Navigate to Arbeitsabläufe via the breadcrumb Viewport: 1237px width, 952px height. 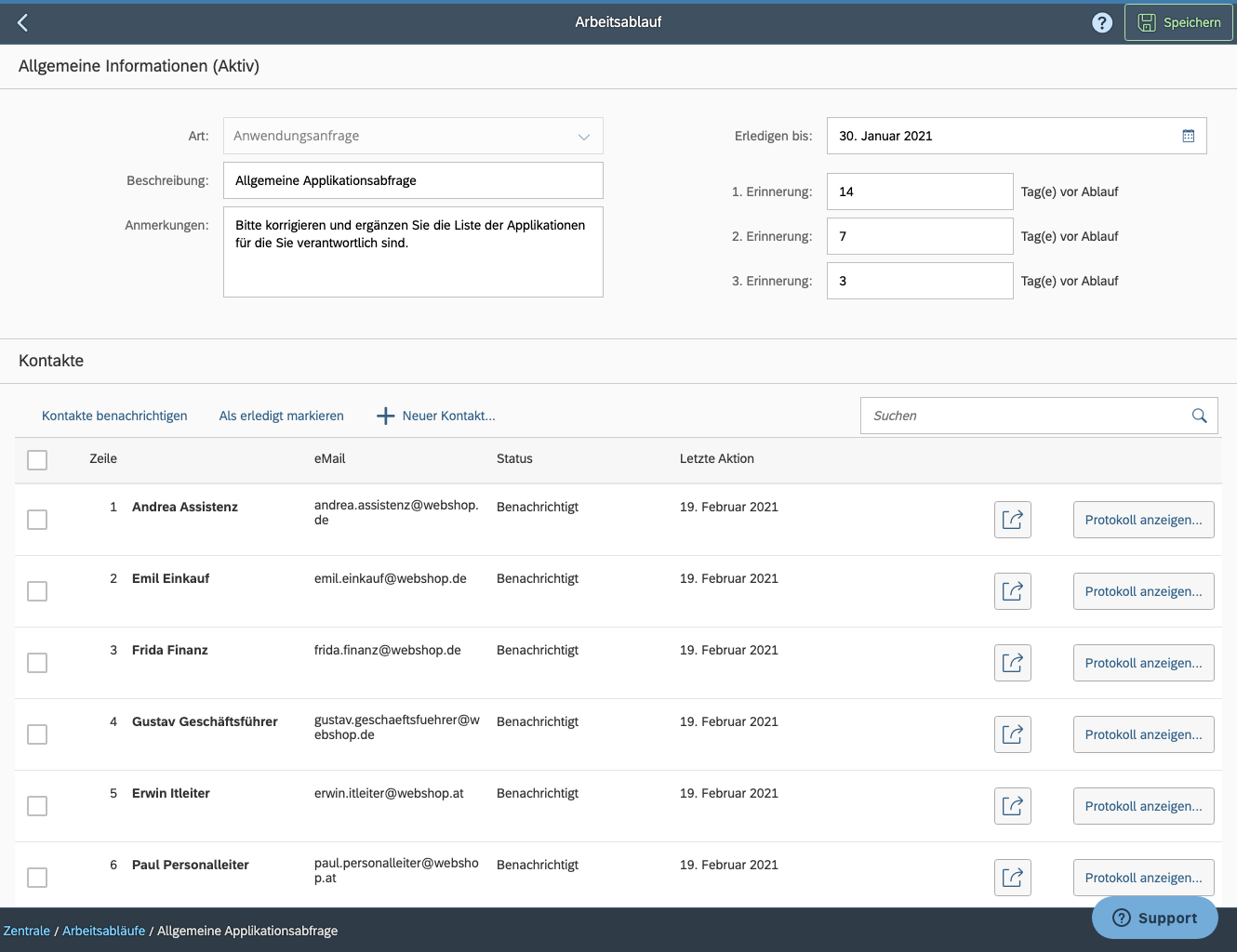pos(103,930)
